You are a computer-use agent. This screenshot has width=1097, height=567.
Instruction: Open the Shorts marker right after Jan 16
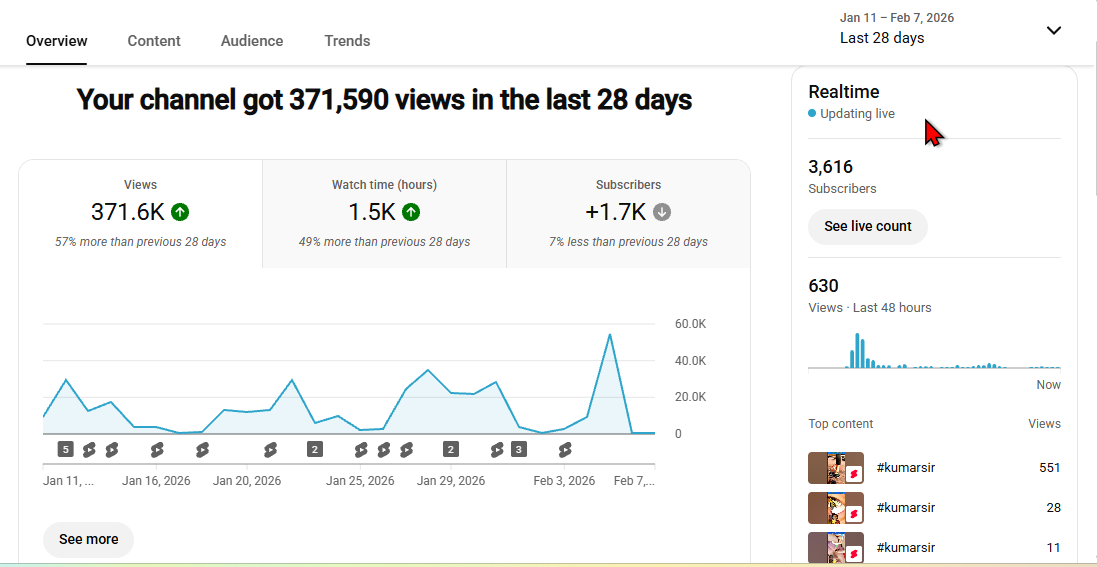pyautogui.click(x=156, y=450)
